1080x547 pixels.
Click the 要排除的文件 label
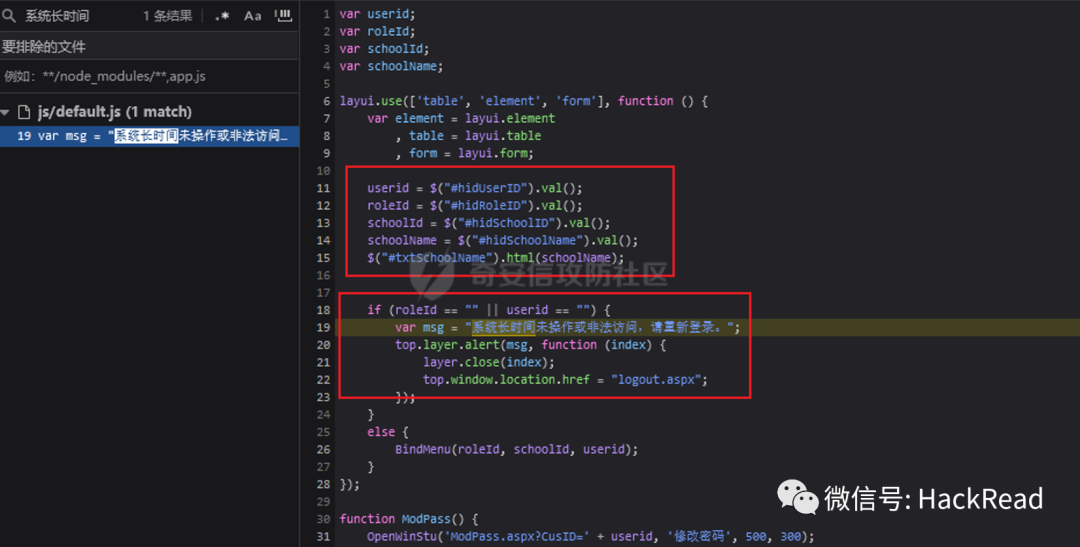[43, 47]
